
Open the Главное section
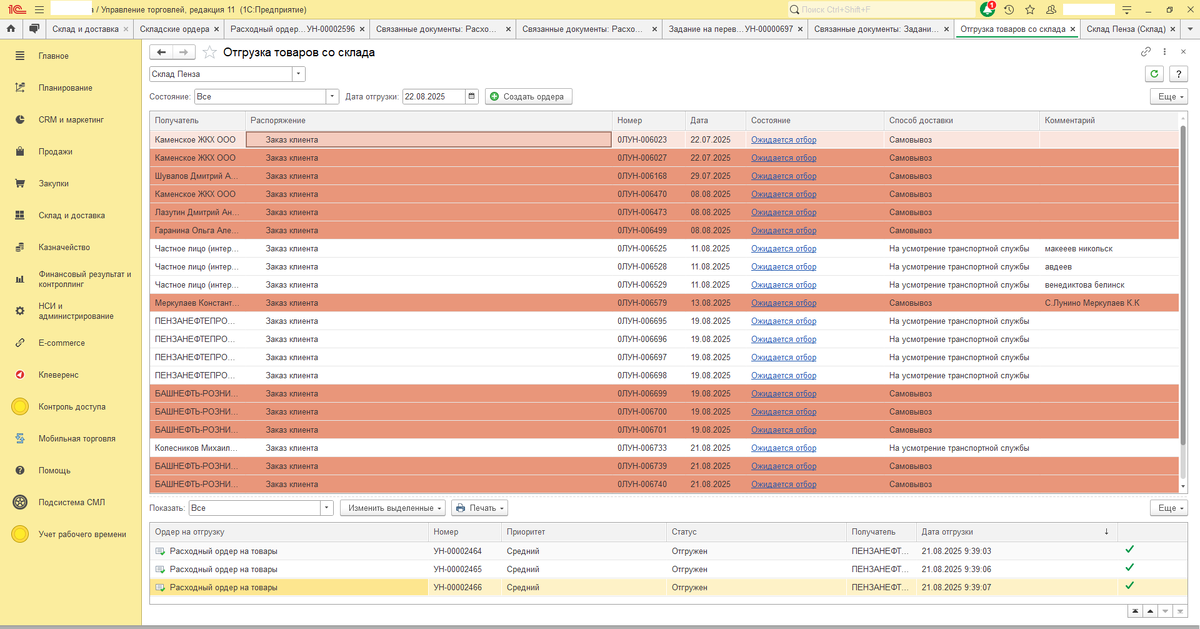point(70,56)
